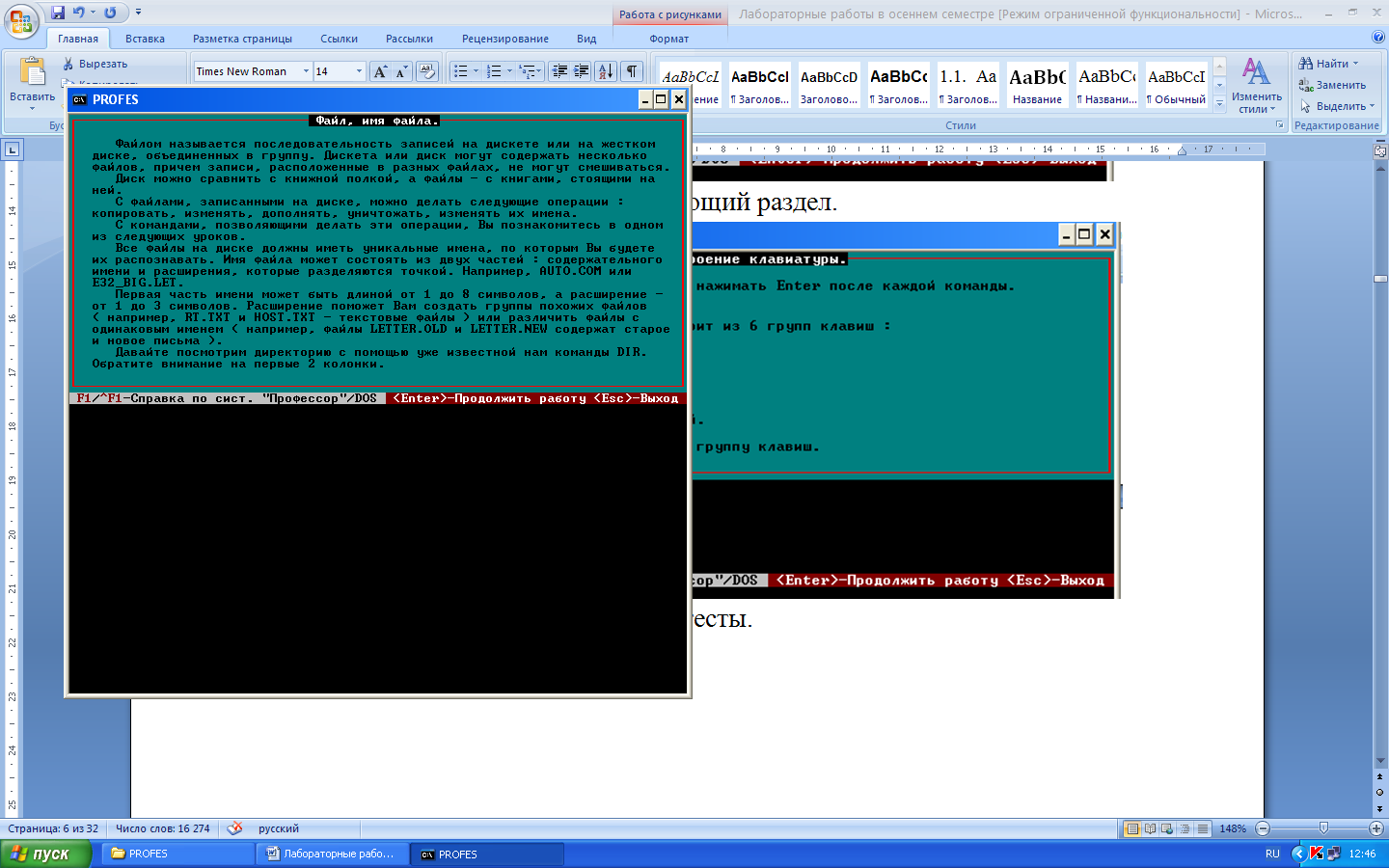Screen dimensions: 1389x868
Task: Open the Изменить стили dropdown
Action: (x=1256, y=85)
